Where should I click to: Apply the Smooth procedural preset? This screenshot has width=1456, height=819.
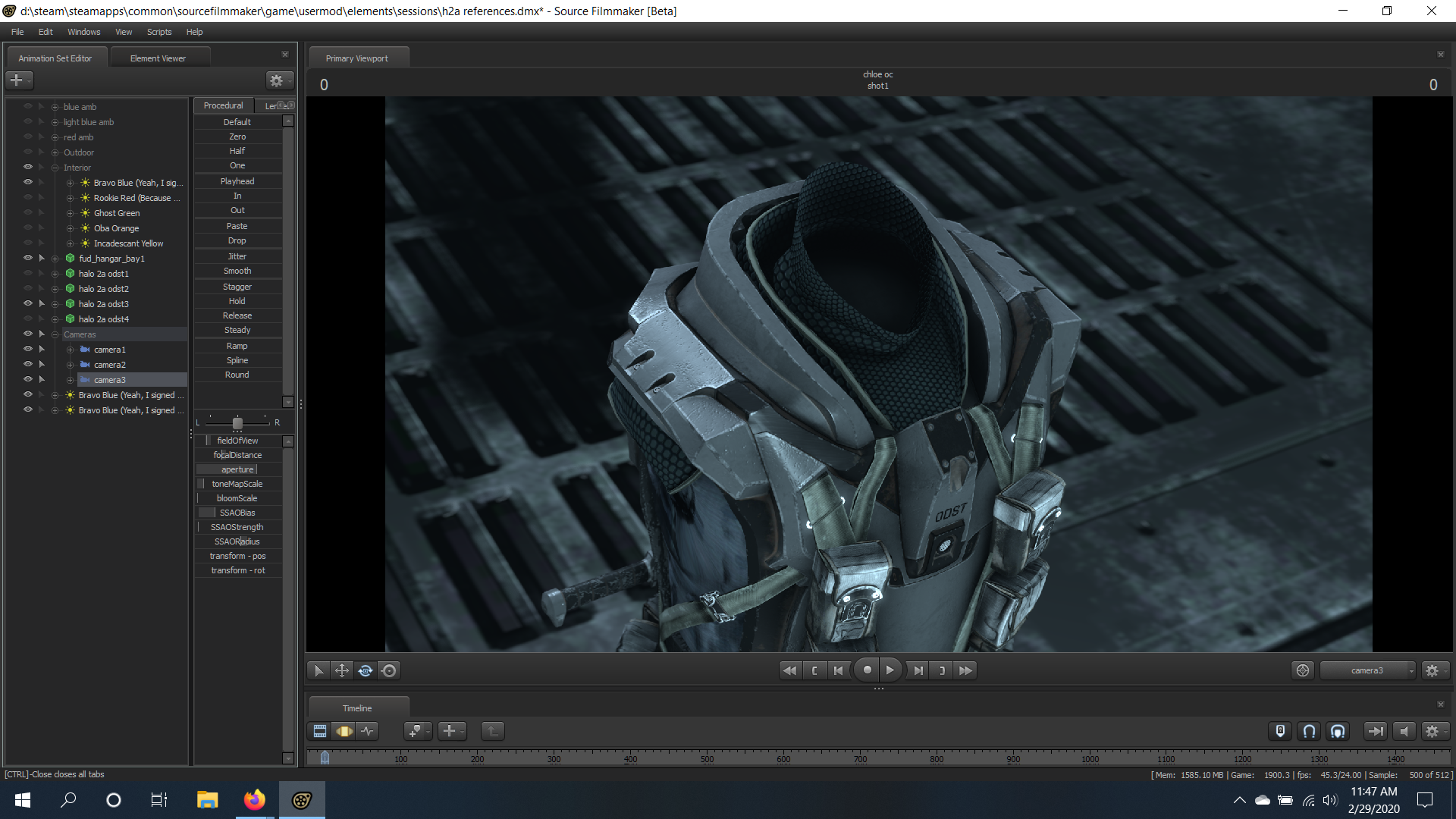point(237,271)
